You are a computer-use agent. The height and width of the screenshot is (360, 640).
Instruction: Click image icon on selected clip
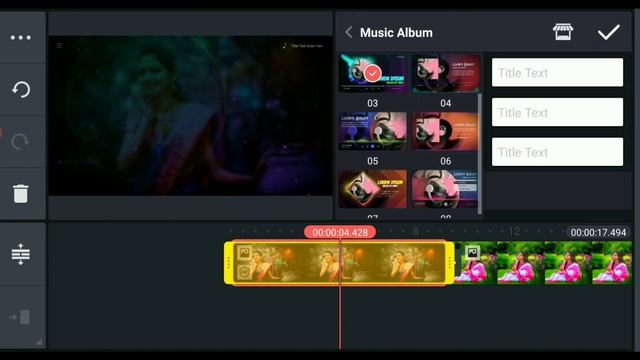tap(244, 252)
